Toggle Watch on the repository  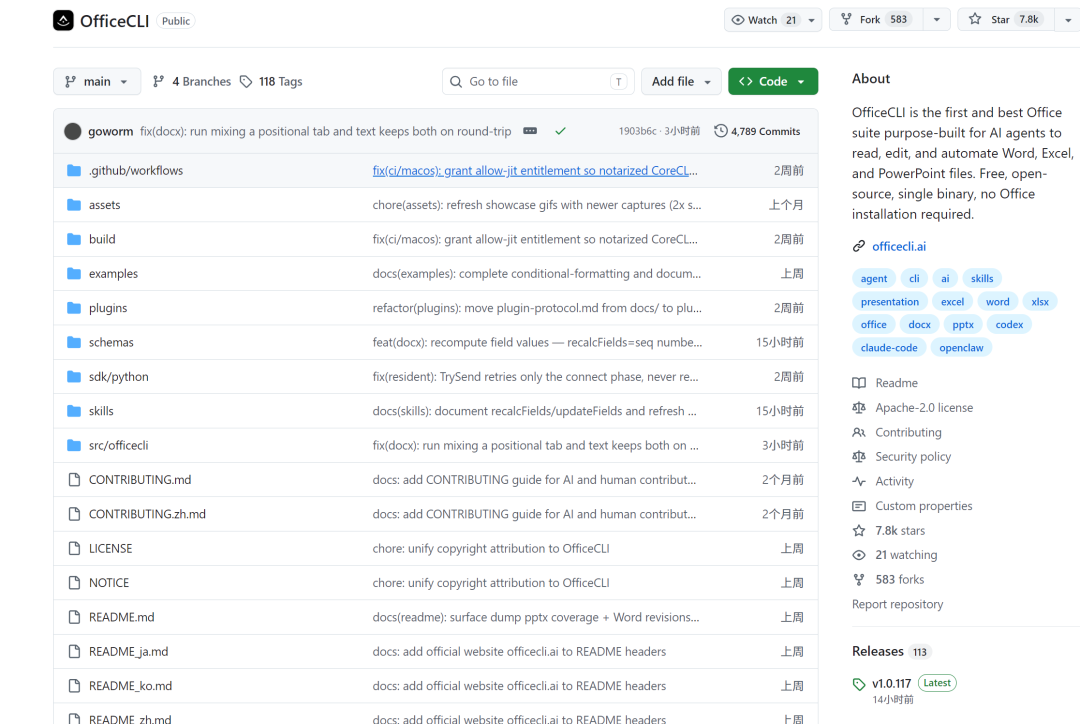tap(763, 20)
